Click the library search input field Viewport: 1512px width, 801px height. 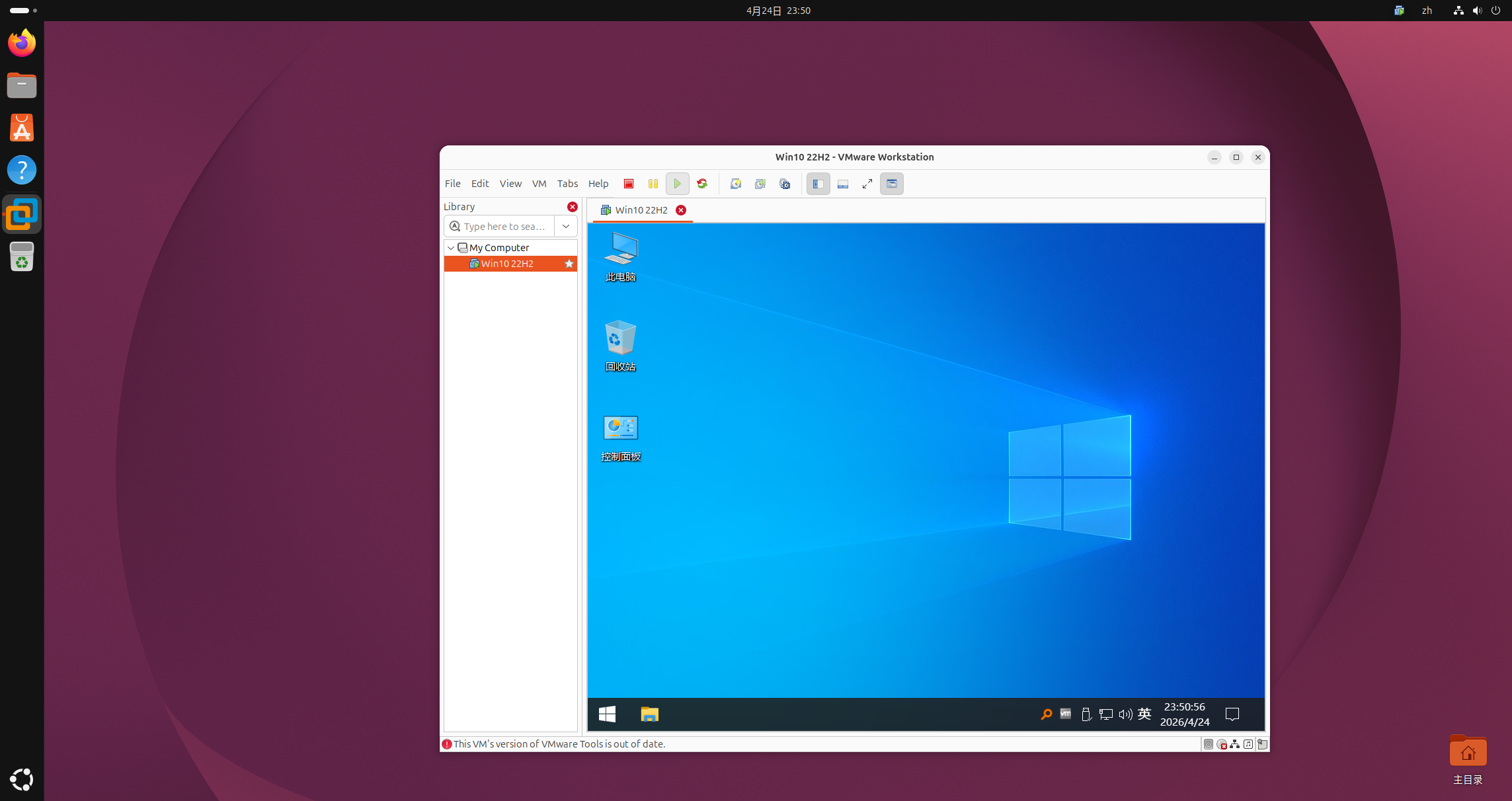click(504, 226)
